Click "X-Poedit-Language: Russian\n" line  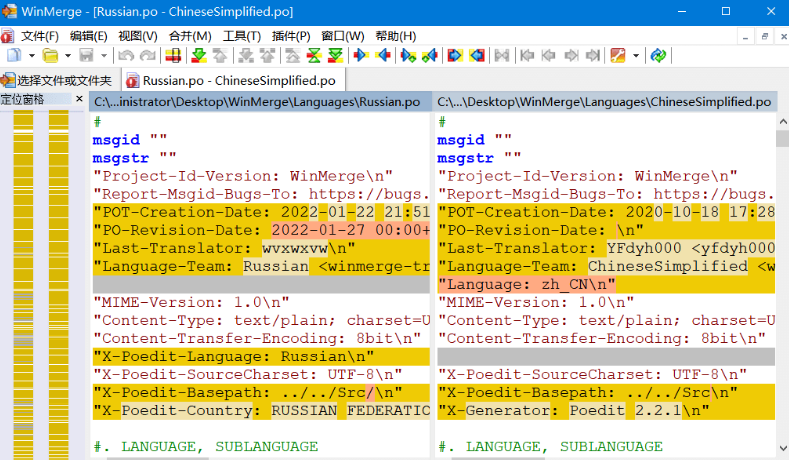(x=261, y=356)
